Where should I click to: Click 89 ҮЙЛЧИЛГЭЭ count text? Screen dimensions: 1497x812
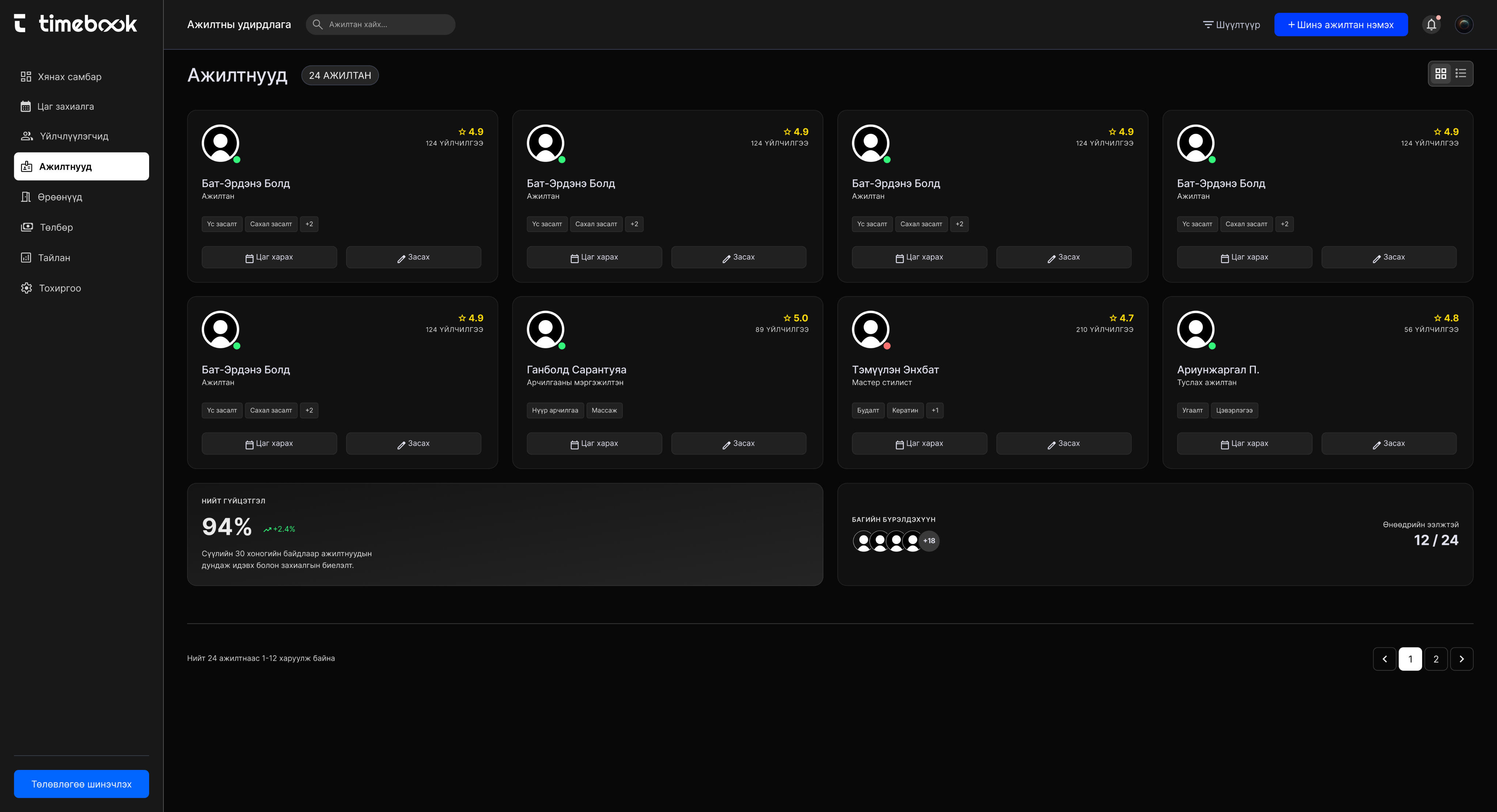782,330
